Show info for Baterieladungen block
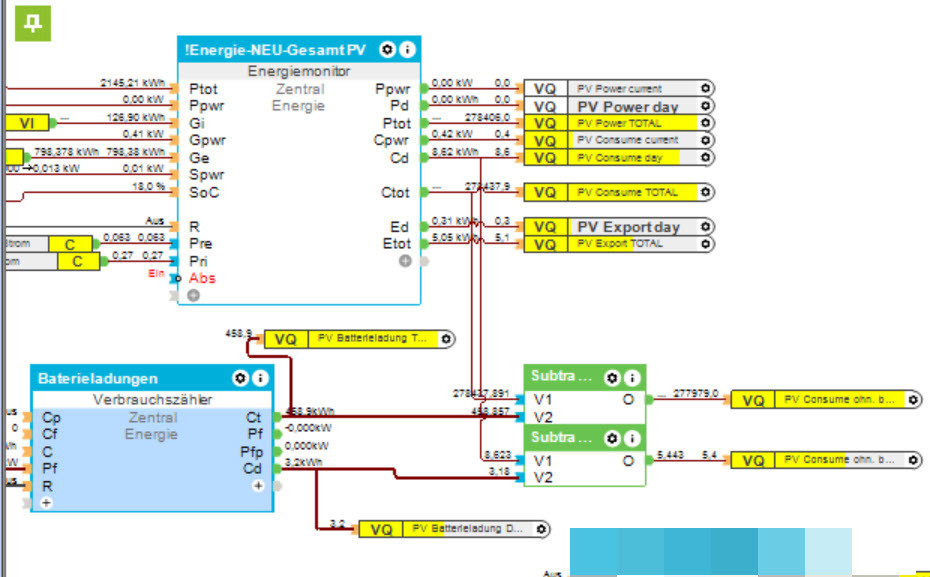This screenshot has height=577, width=930. tap(260, 378)
